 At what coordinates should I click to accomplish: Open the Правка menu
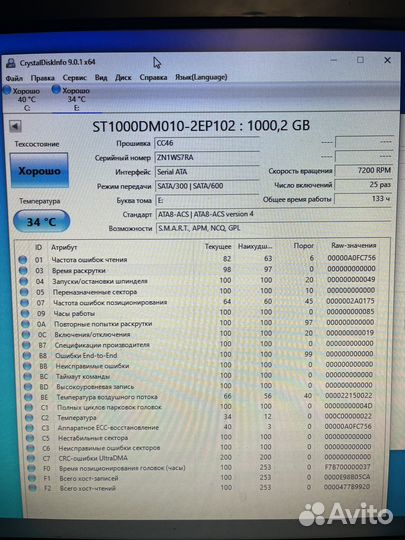pyautogui.click(x=43, y=78)
